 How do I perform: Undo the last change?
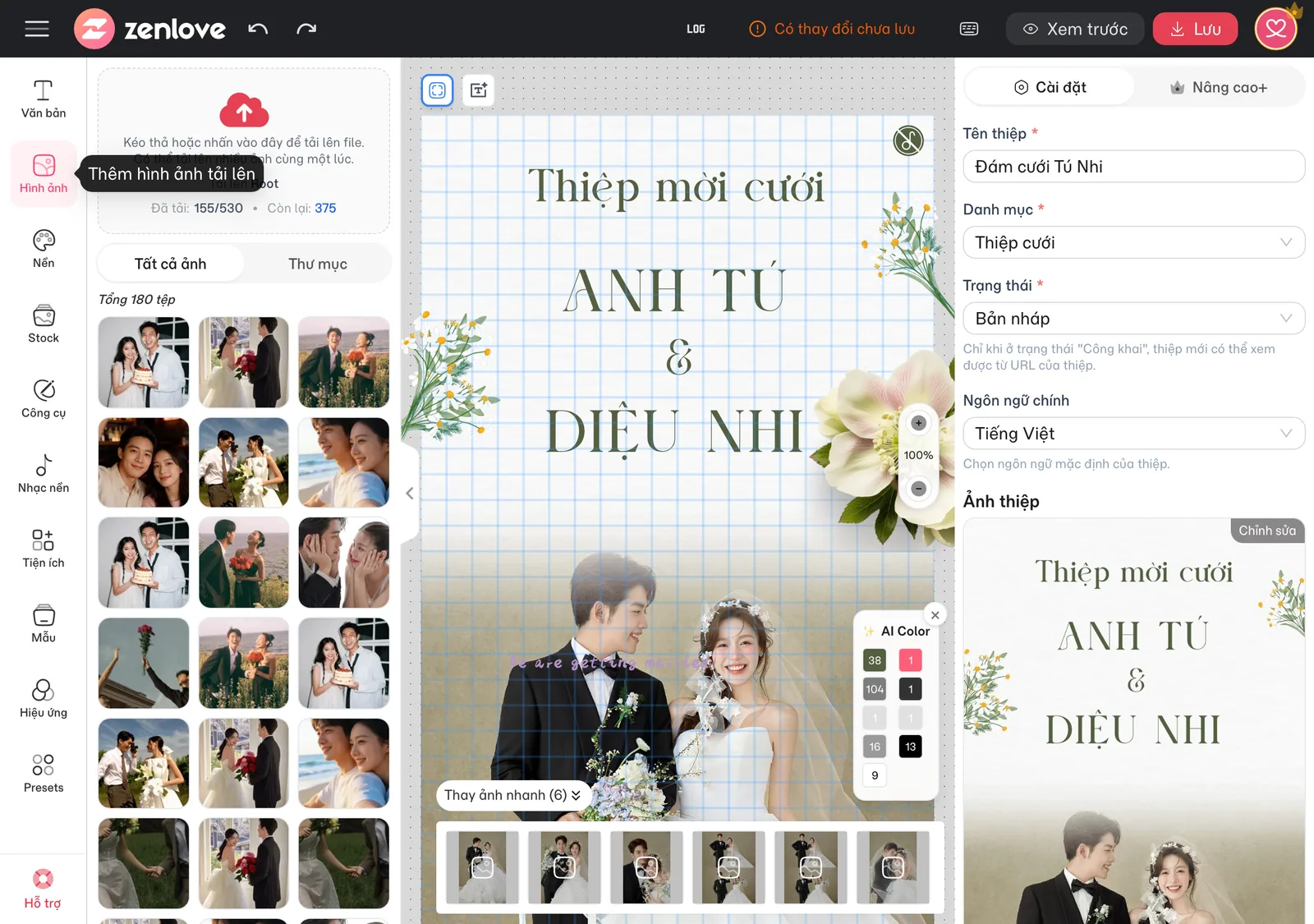[258, 29]
